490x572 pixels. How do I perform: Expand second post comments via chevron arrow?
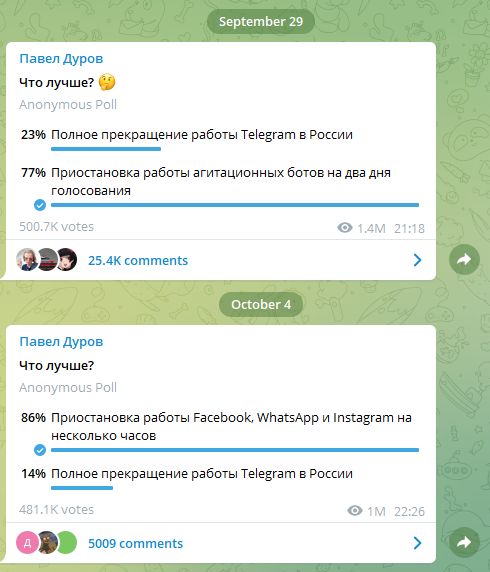[417, 543]
